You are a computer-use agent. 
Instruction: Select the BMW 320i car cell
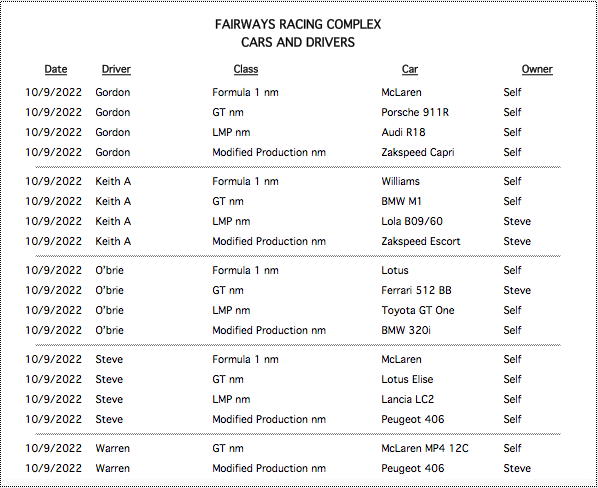406,330
